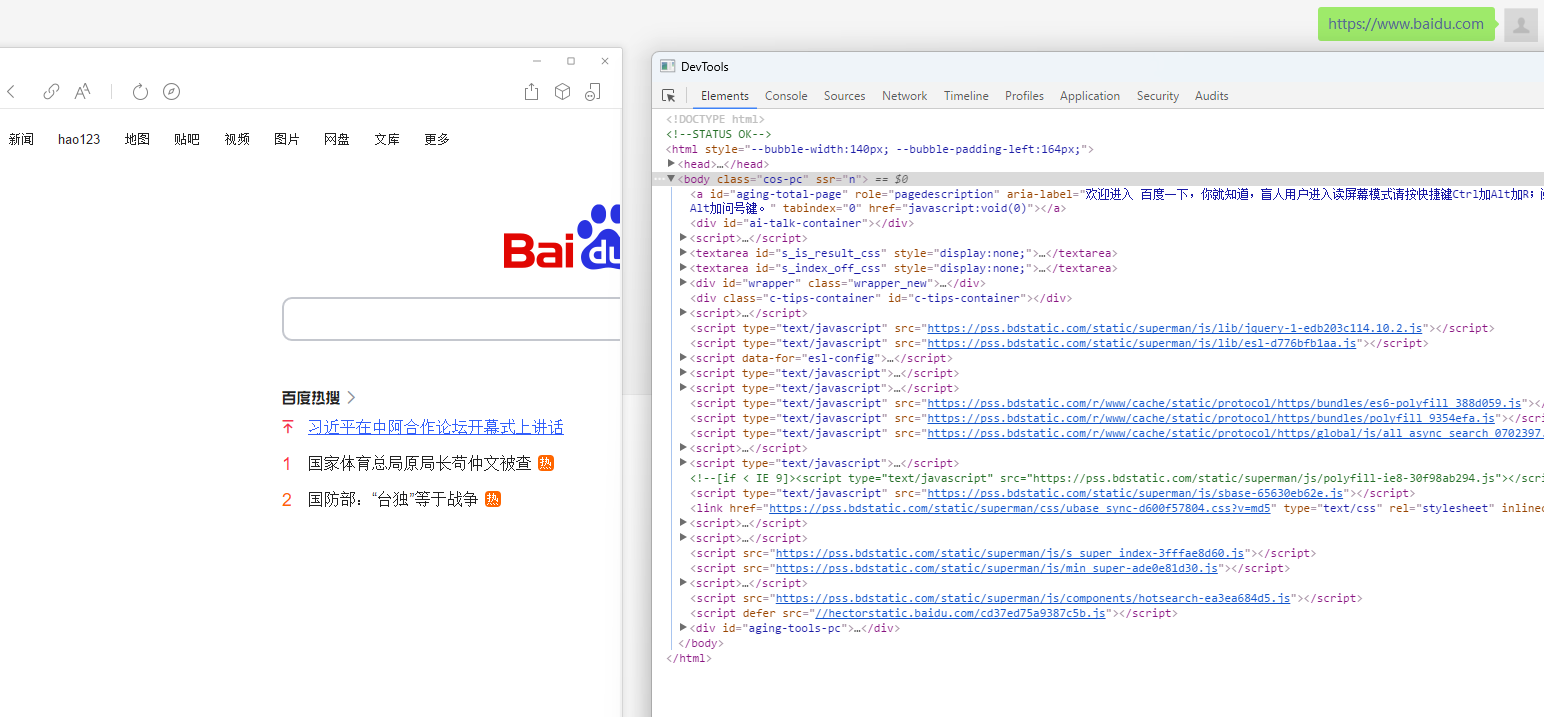The height and width of the screenshot is (717, 1544).
Task: Click the copy link chain icon
Action: (51, 92)
